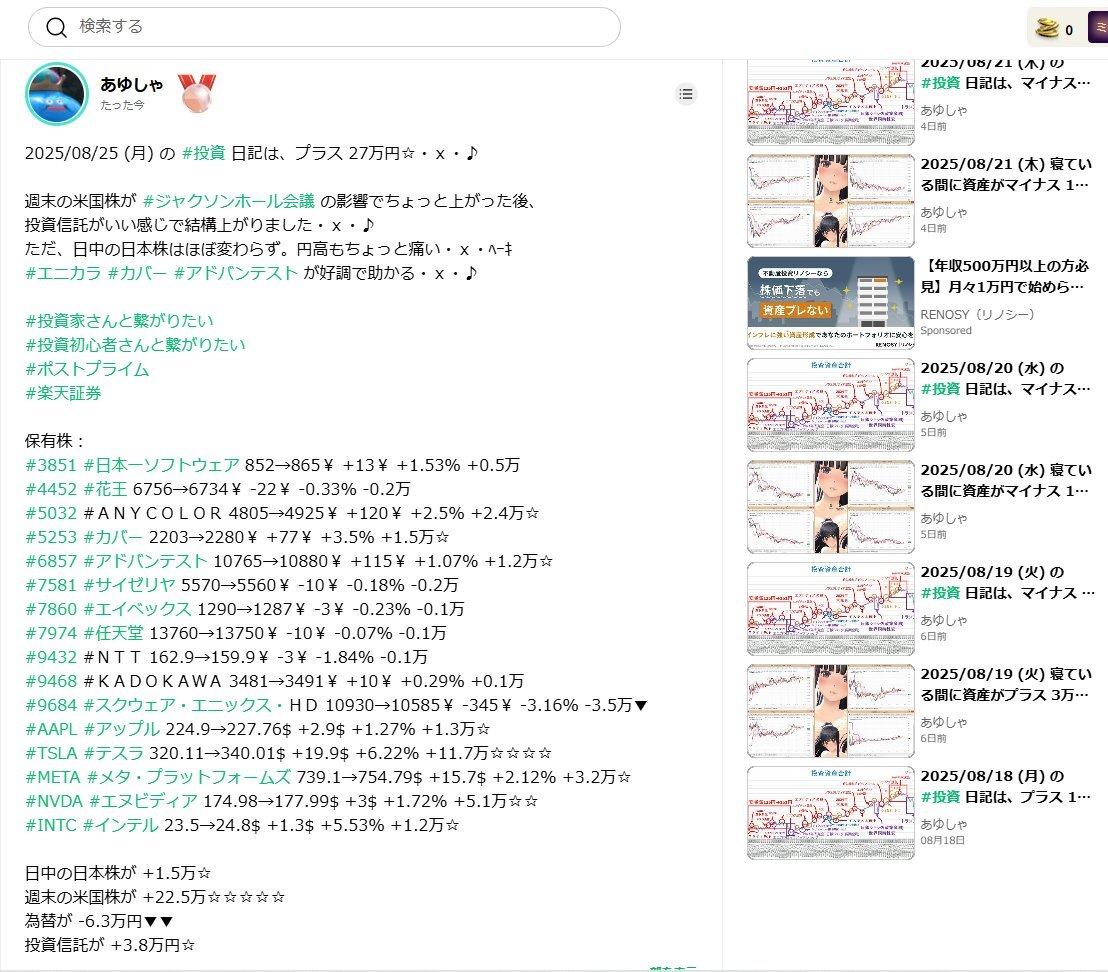Image resolution: width=1108 pixels, height=972 pixels.
Task: Open ticker tag #9468
Action: 51,682
